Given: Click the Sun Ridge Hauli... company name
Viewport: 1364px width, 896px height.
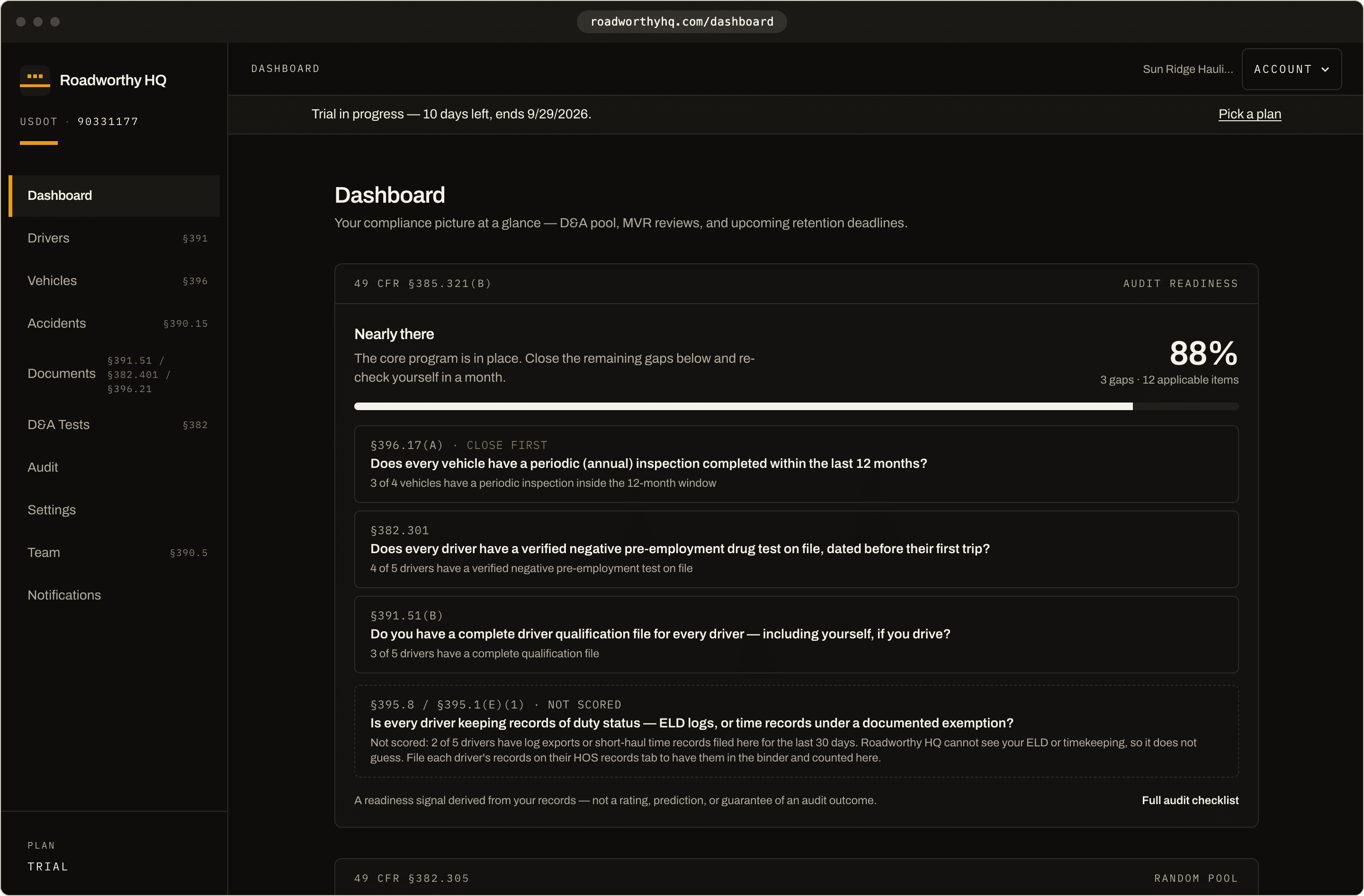Looking at the screenshot, I should [x=1187, y=69].
